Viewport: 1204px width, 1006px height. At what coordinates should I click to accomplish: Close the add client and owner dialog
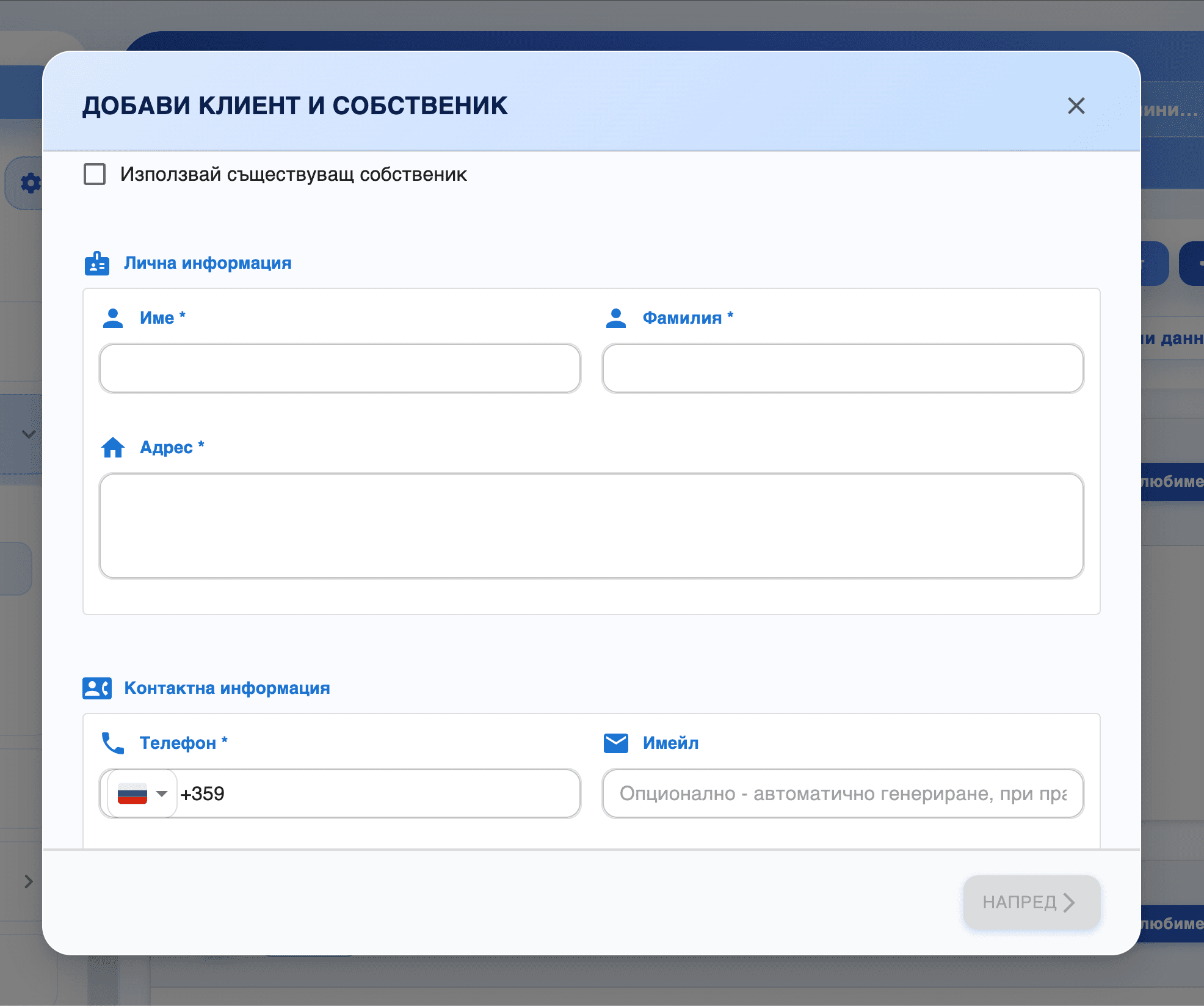point(1076,106)
